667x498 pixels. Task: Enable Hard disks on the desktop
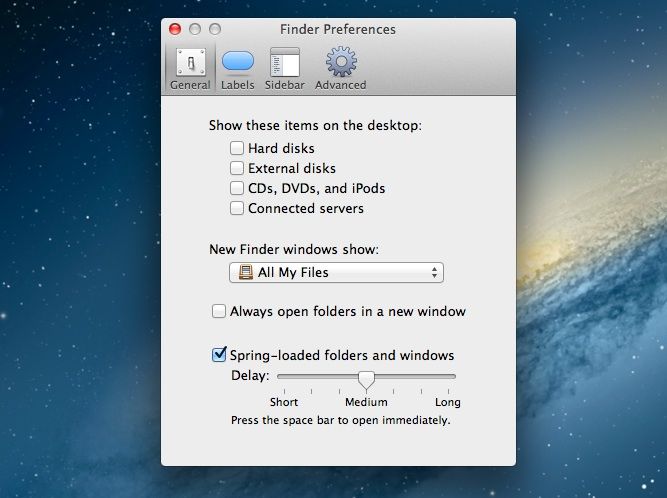click(x=237, y=148)
